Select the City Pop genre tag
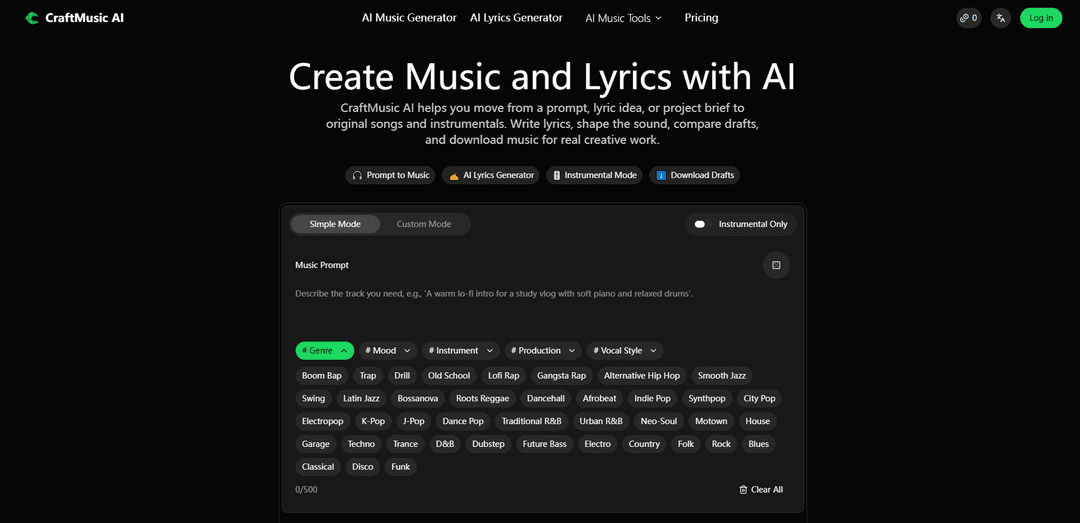 [759, 398]
